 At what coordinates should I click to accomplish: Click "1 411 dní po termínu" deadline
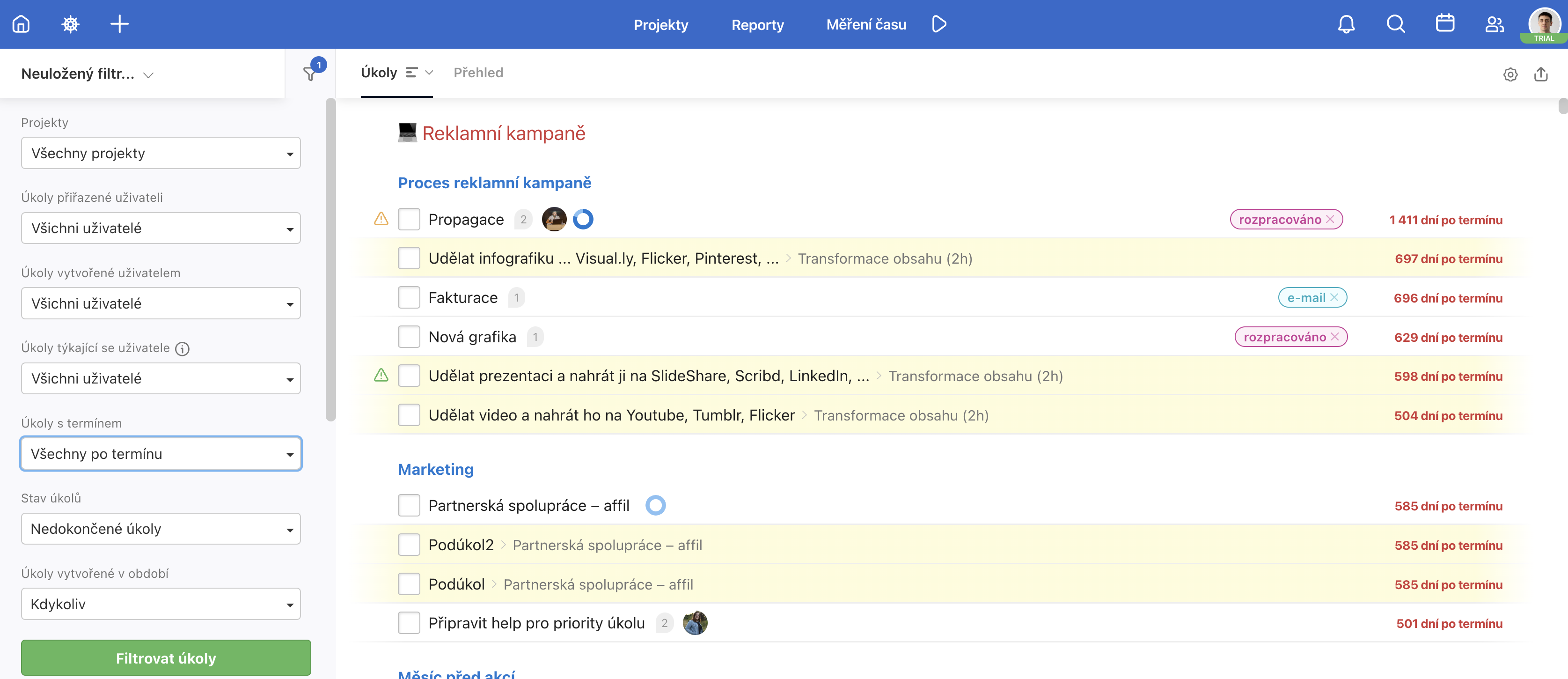click(x=1446, y=220)
